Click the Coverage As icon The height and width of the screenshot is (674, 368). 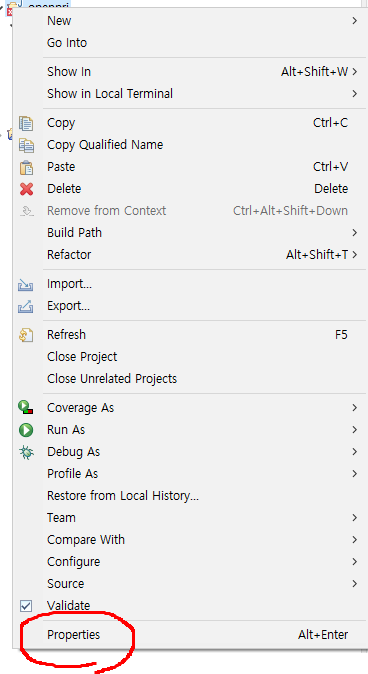pyautogui.click(x=26, y=407)
